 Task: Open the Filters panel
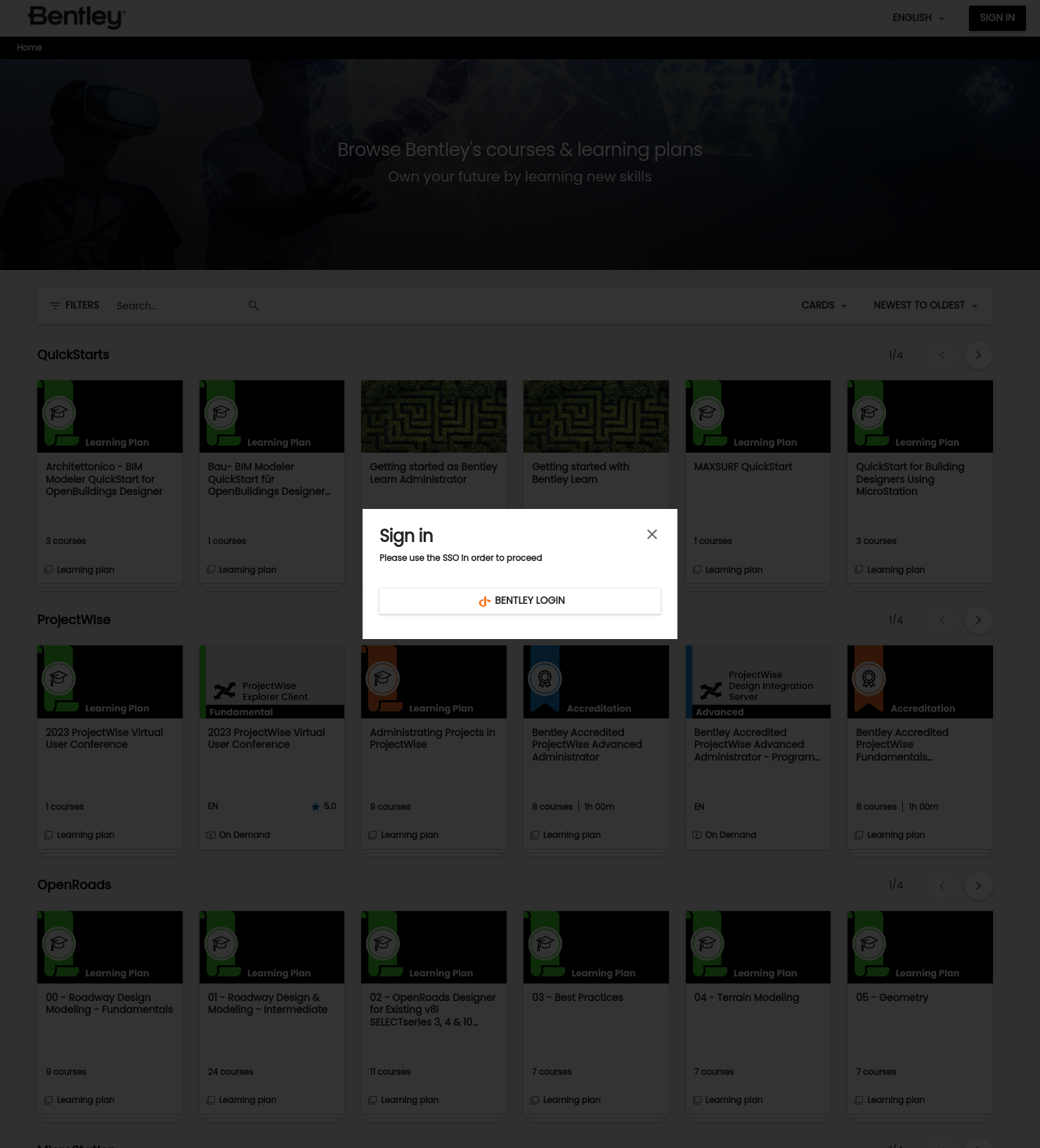point(74,306)
